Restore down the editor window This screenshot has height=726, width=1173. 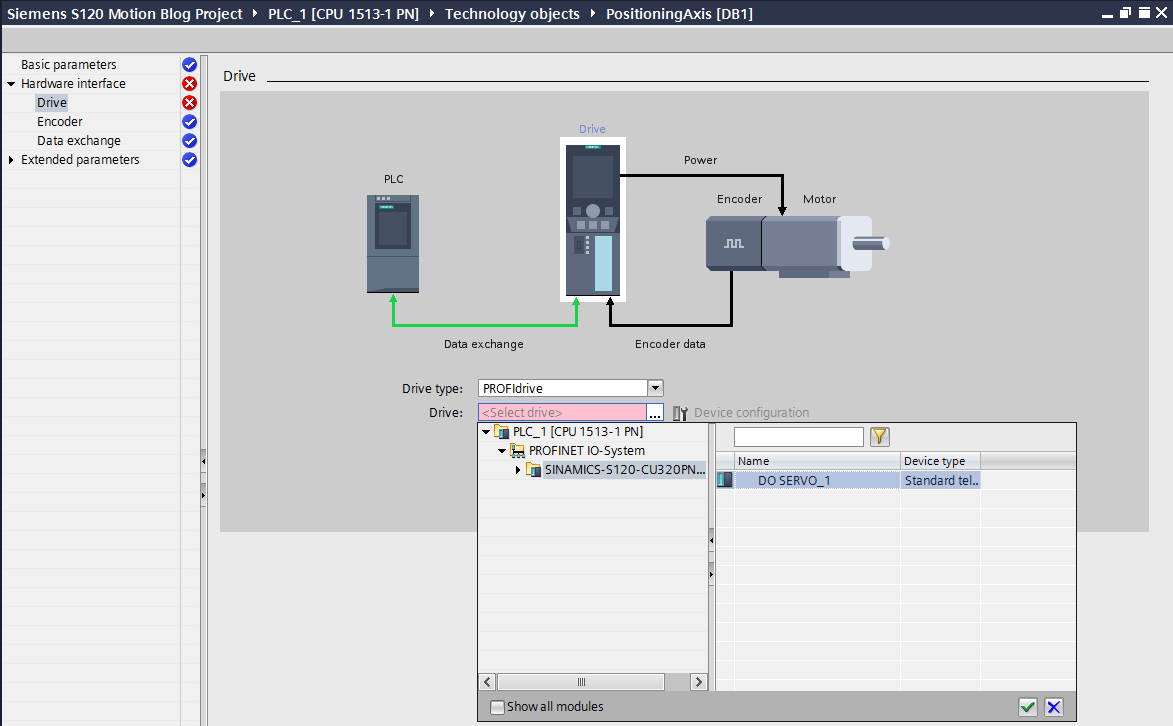pos(1125,13)
